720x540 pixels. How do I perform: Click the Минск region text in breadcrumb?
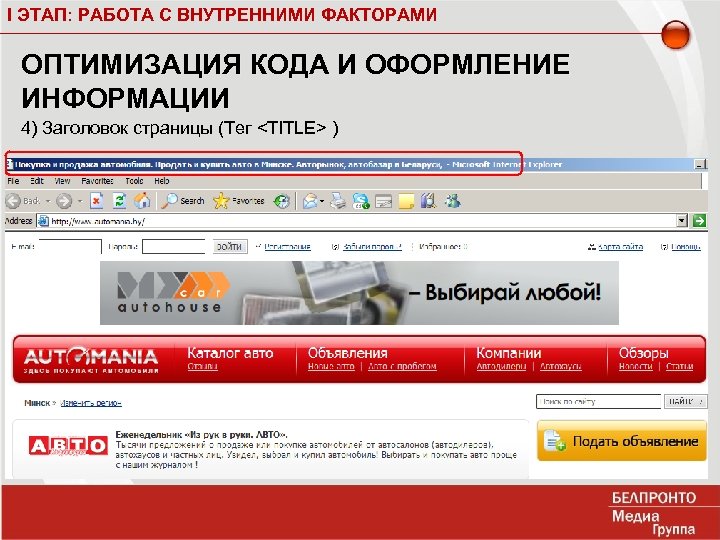pos(37,403)
